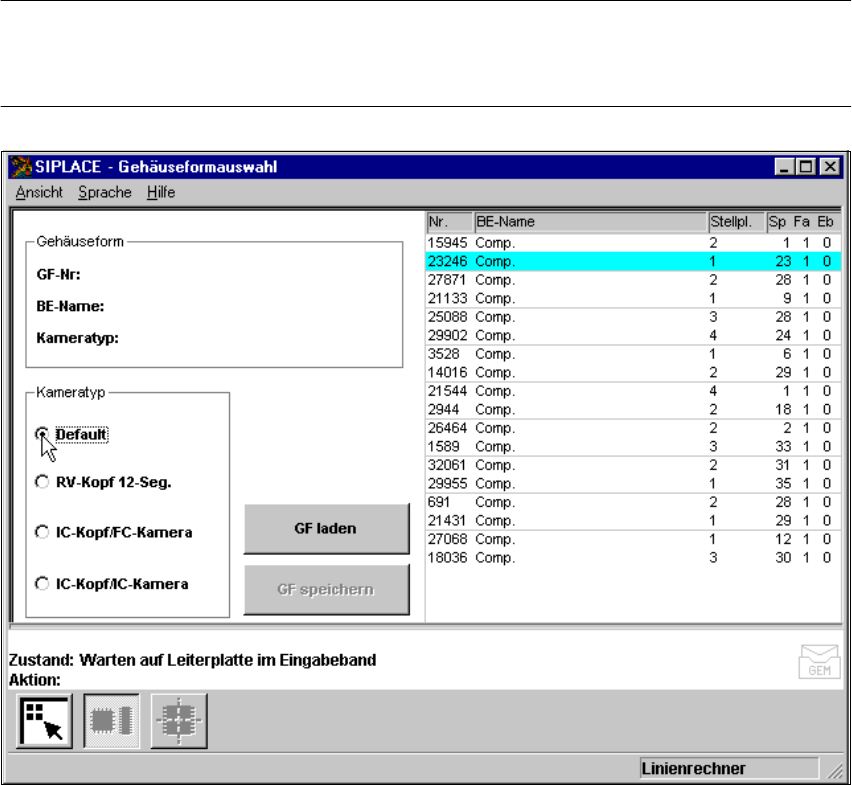Click the SIPLACE application icon in title bar
852x785 pixels.
[x=24, y=167]
